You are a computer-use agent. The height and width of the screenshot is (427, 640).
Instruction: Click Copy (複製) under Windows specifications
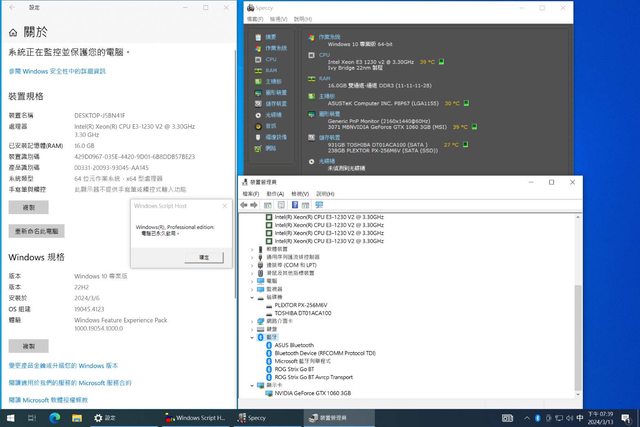[29, 346]
